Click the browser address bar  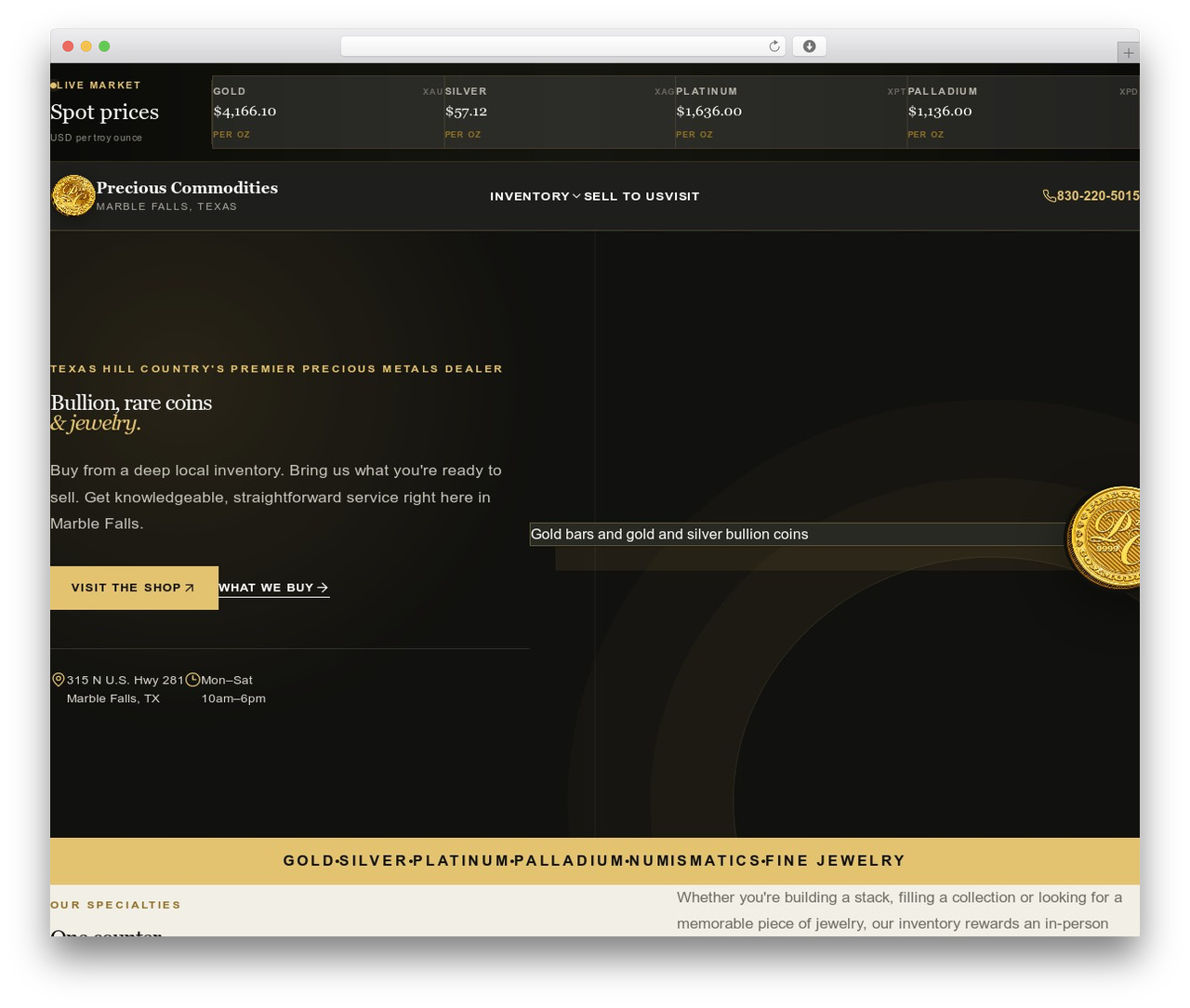tap(562, 46)
